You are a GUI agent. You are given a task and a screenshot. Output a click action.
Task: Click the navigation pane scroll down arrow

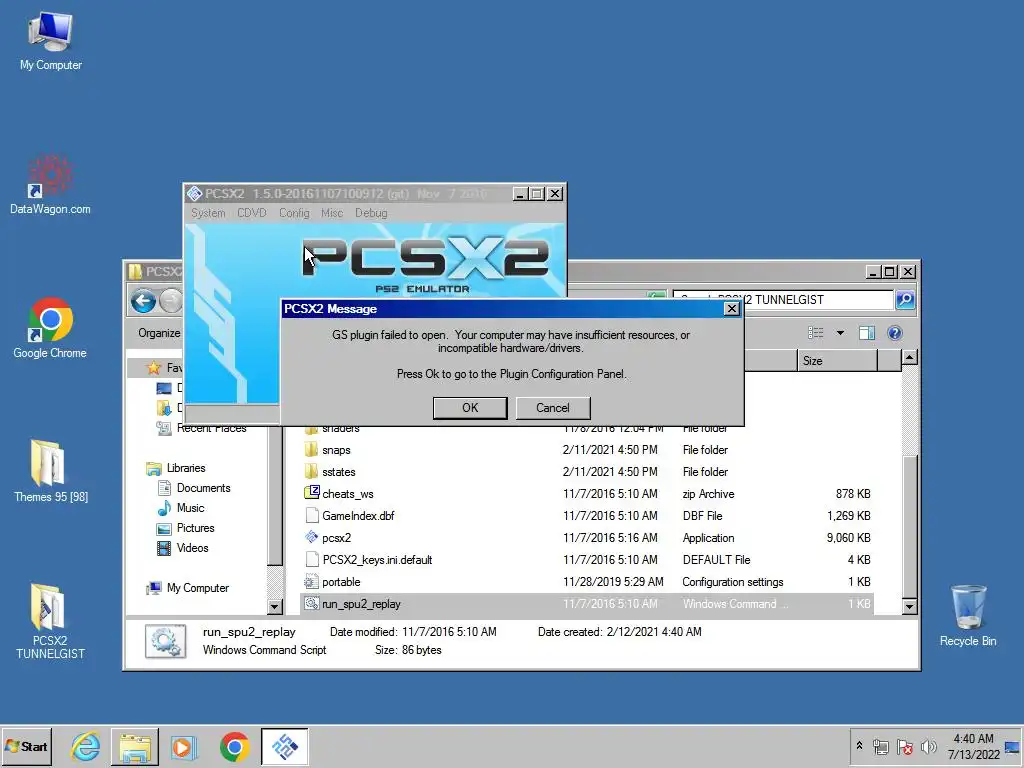tap(274, 607)
